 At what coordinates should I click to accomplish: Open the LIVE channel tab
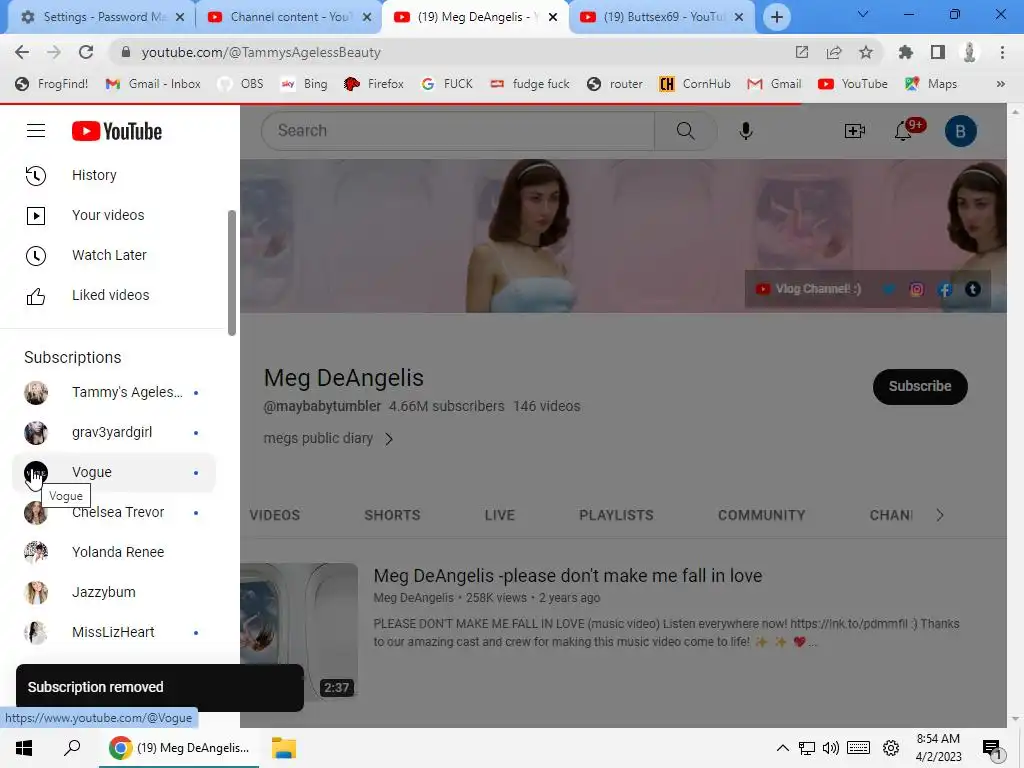click(500, 515)
